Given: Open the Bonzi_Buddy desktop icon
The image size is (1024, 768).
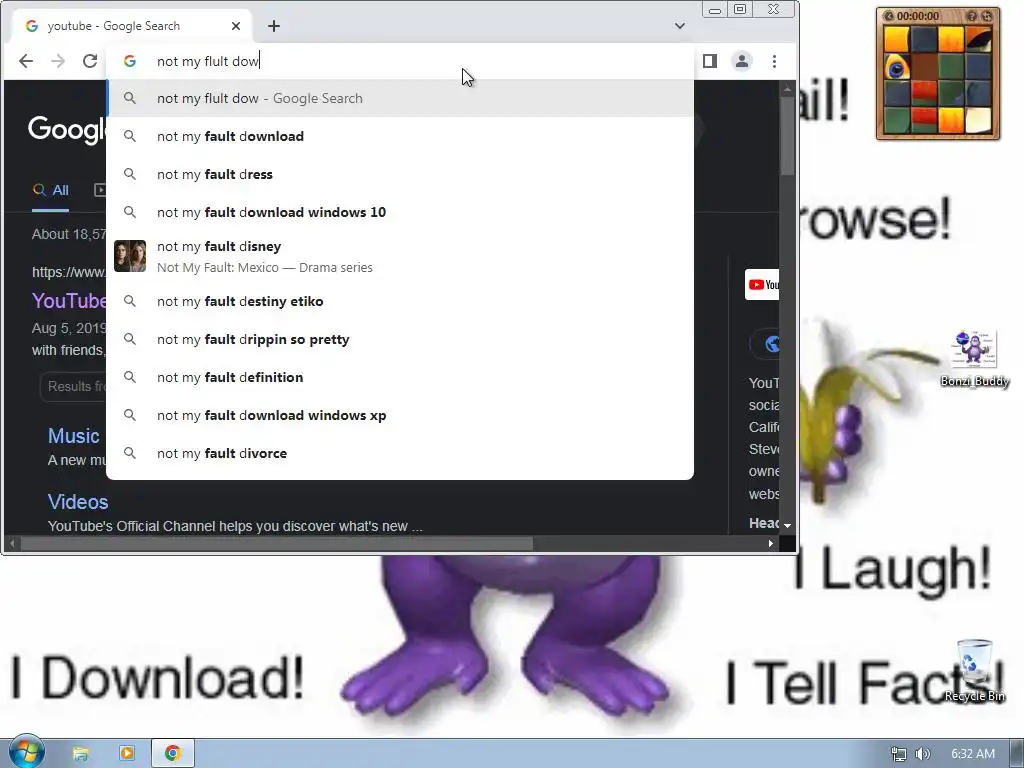Looking at the screenshot, I should pos(974,359).
